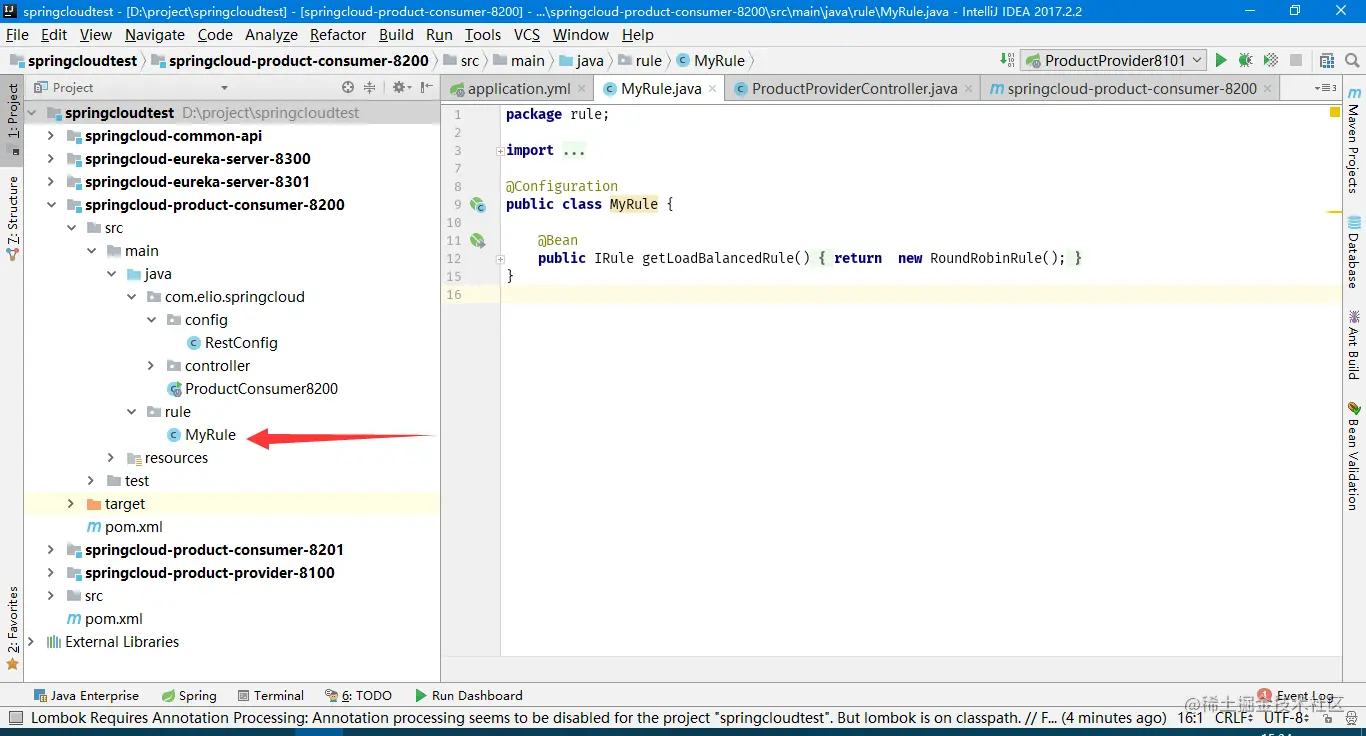Click the Search Everywhere magnifier icon
Viewport: 1366px width, 736px height.
[1352, 60]
